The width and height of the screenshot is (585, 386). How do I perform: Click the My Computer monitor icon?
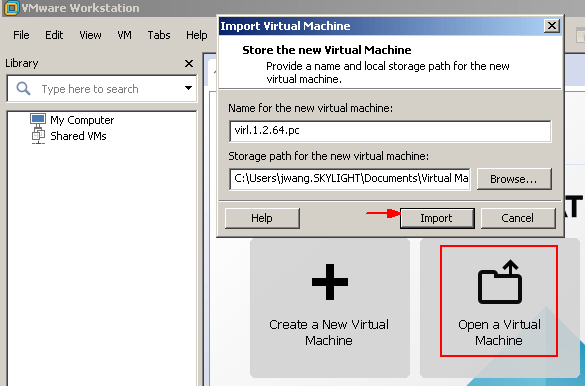point(38,119)
